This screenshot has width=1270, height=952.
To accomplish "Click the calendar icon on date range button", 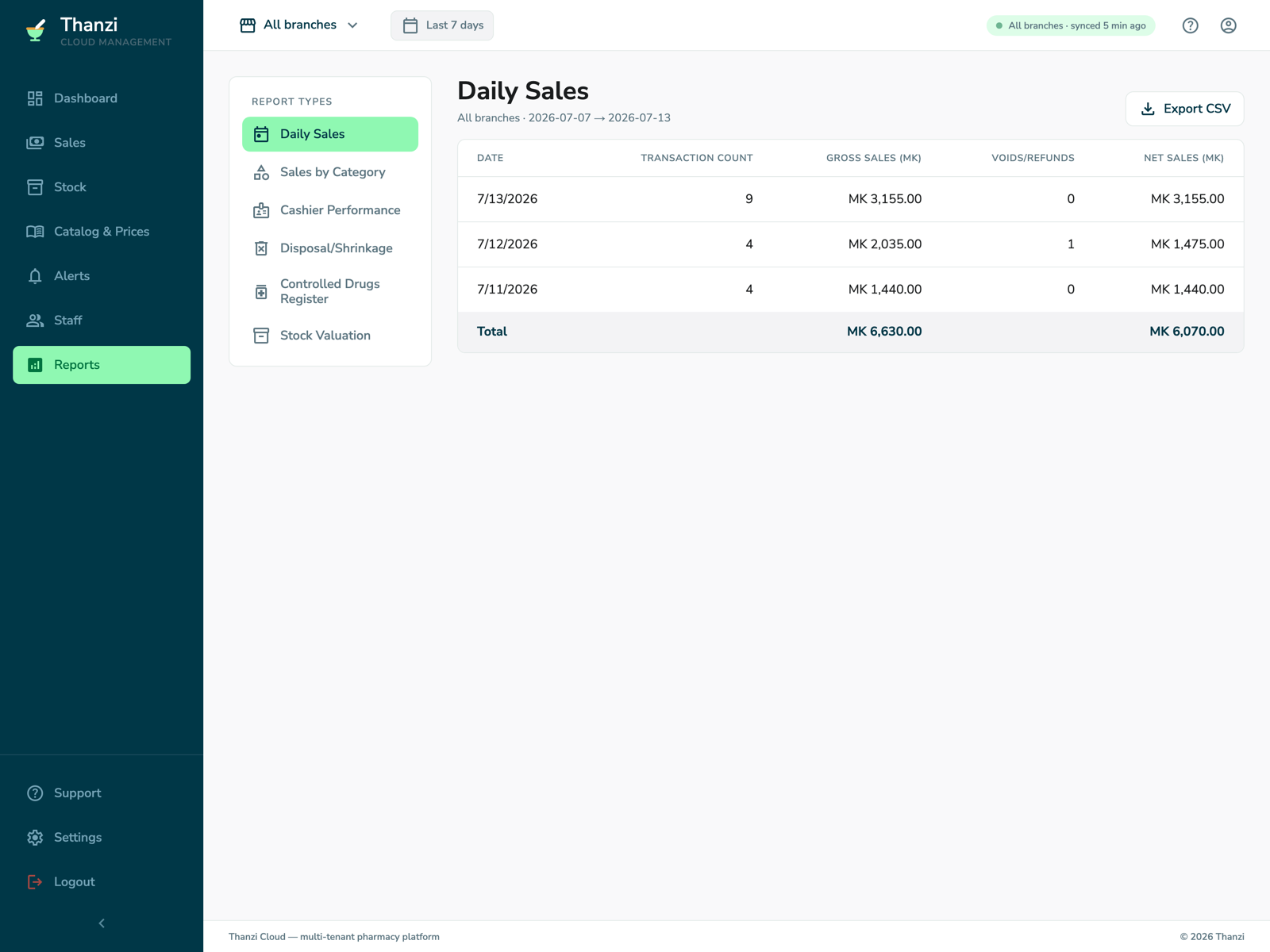I will (410, 25).
